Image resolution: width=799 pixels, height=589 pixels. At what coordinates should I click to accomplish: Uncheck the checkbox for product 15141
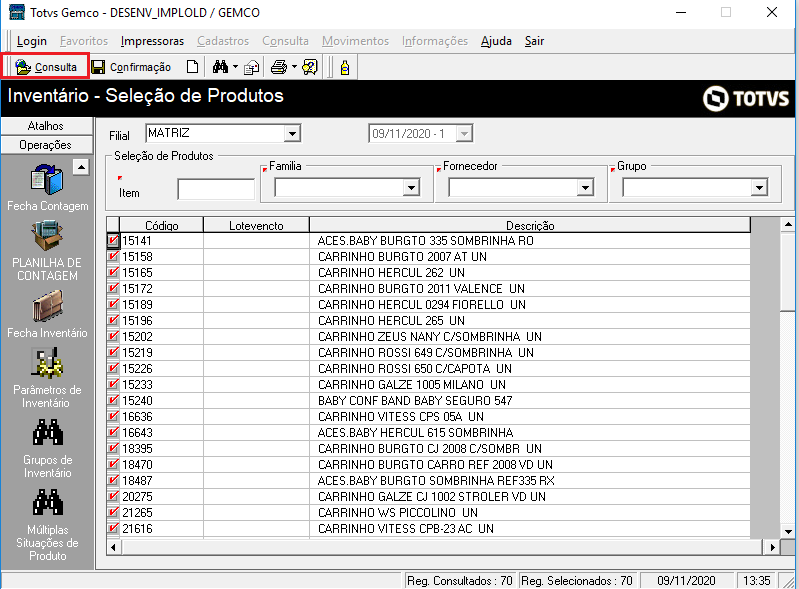coord(113,240)
